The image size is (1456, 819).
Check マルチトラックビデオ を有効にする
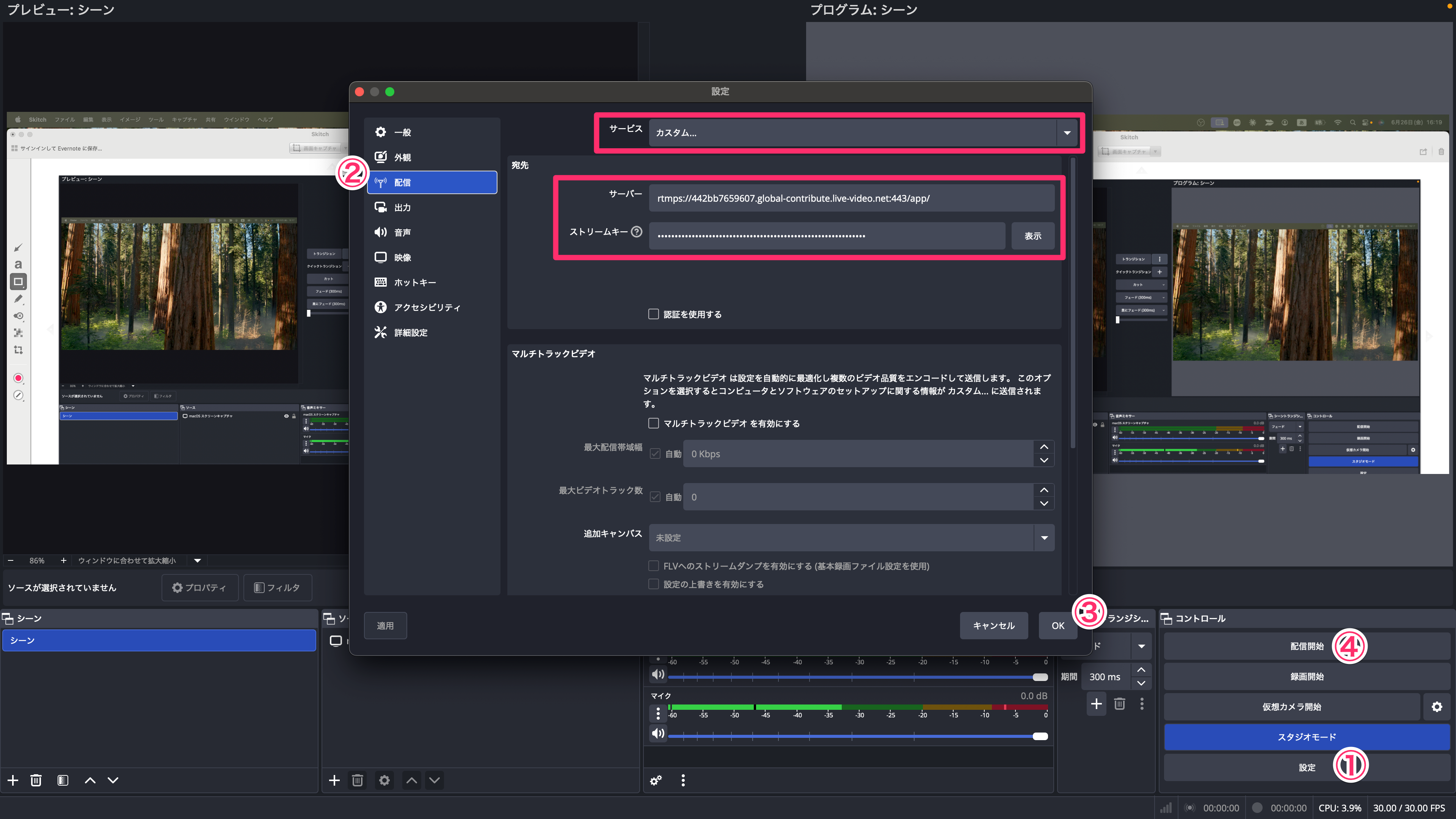coord(653,423)
